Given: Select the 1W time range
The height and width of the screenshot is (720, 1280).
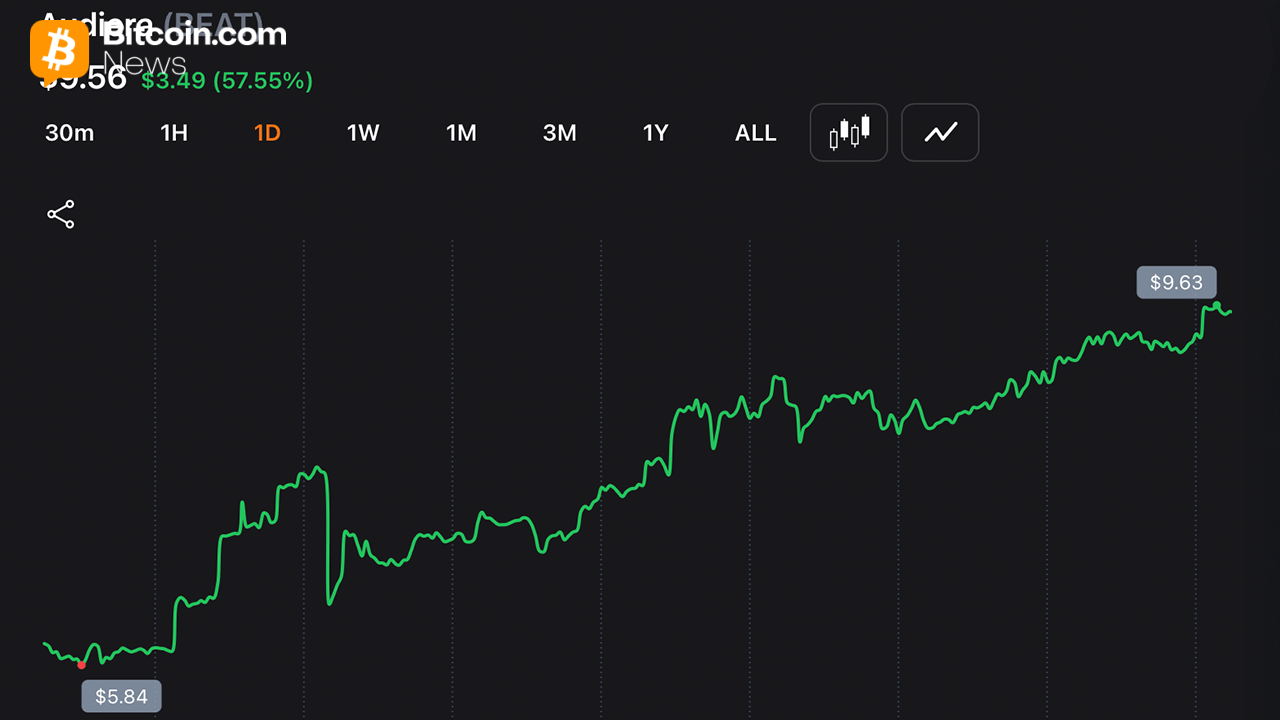Looking at the screenshot, I should tap(363, 133).
